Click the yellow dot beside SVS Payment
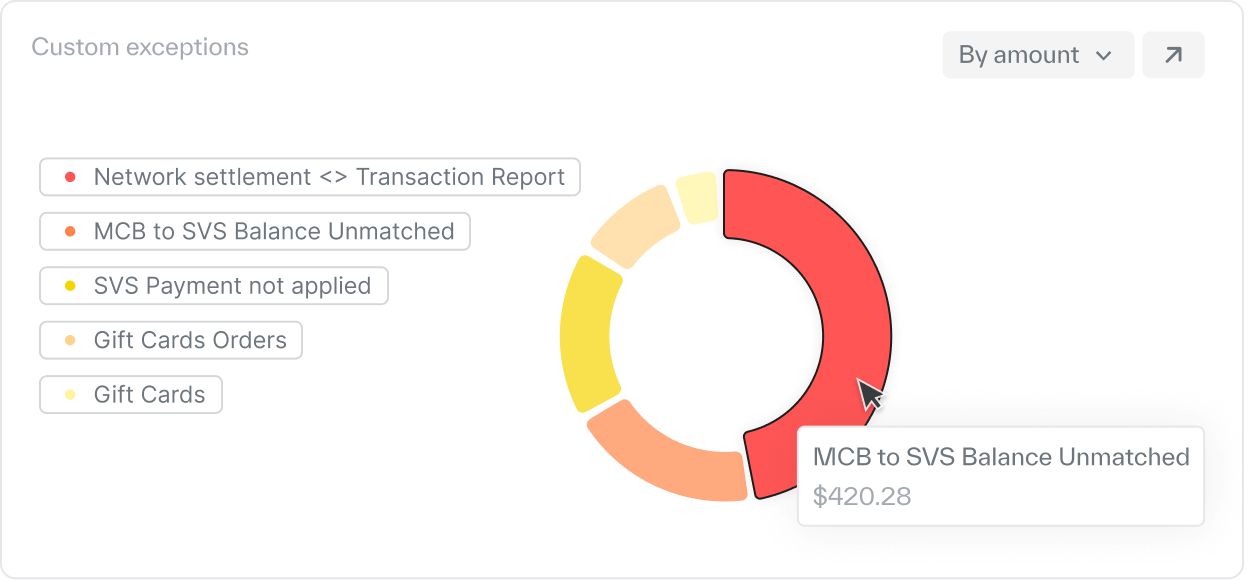This screenshot has height=580, width=1252. click(x=70, y=286)
